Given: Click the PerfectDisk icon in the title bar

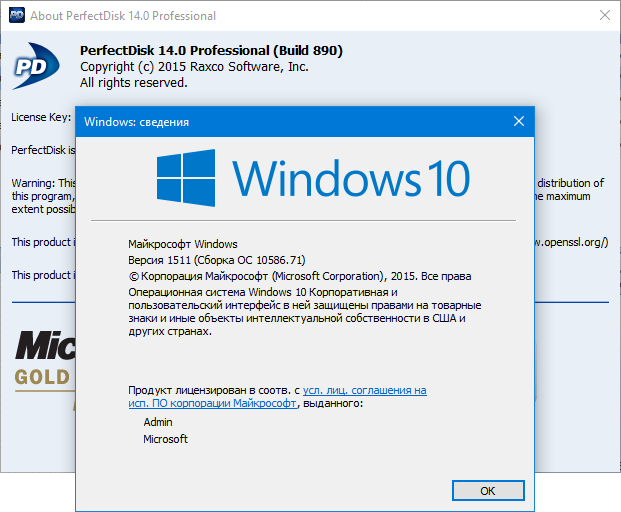Looking at the screenshot, I should (x=16, y=16).
